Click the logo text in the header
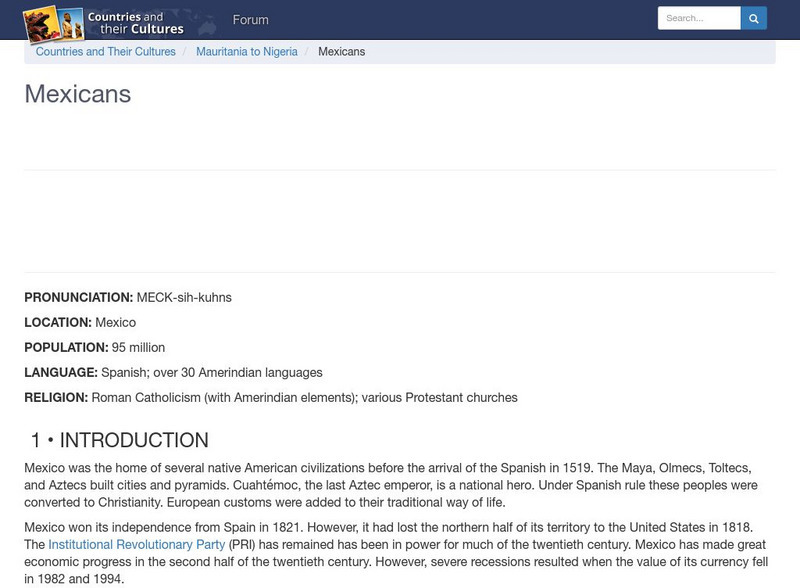The image size is (800, 588). [135, 23]
